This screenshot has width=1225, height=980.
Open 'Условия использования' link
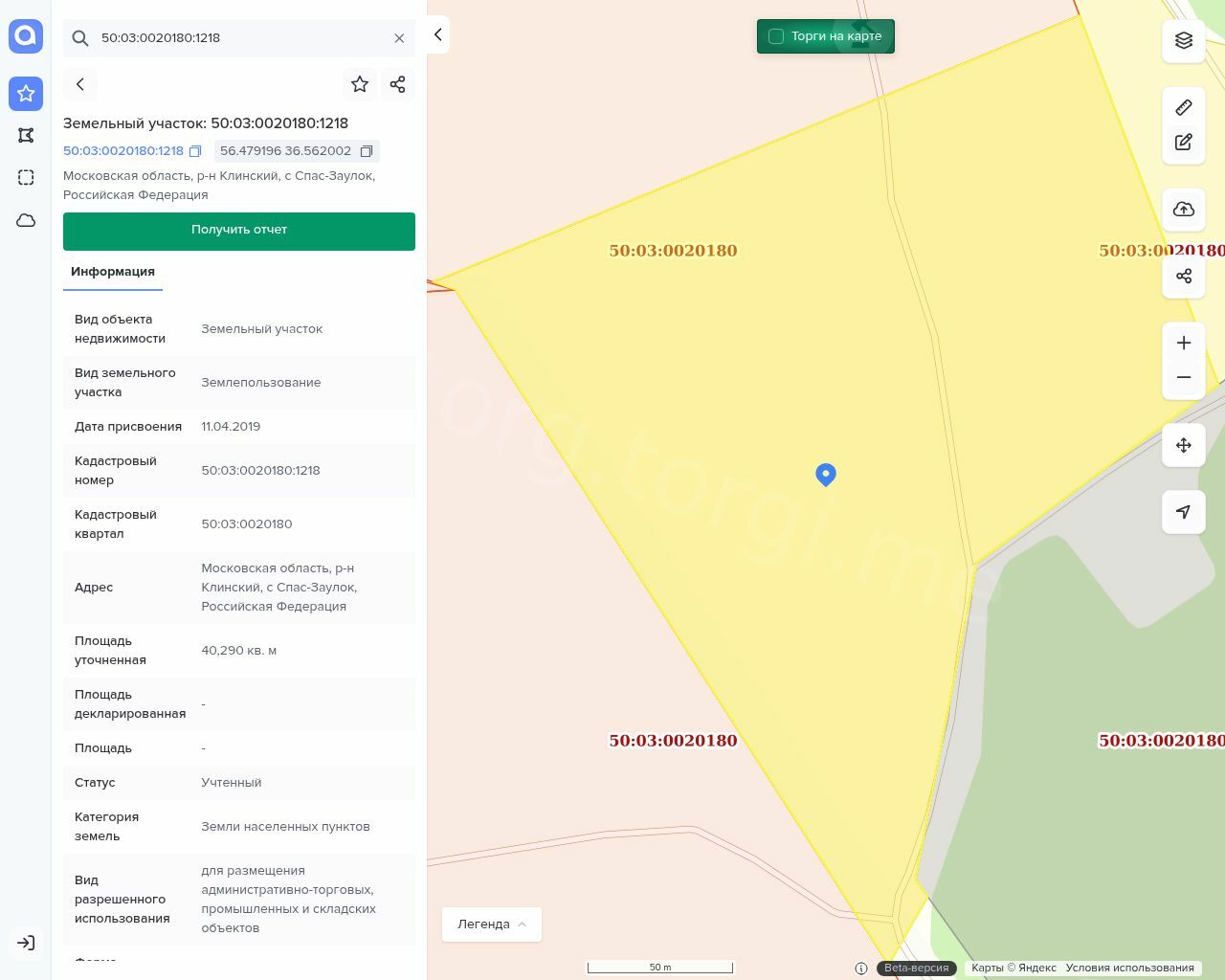click(x=1129, y=968)
